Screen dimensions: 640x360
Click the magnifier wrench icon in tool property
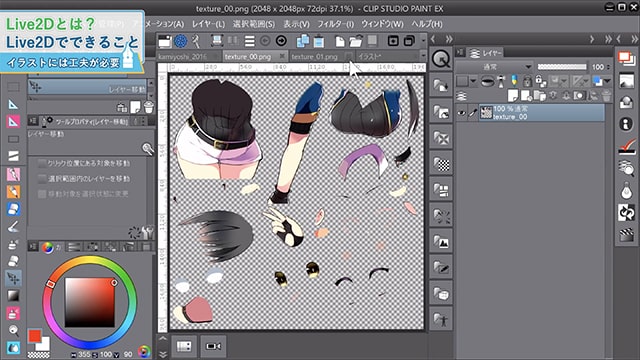(x=148, y=149)
